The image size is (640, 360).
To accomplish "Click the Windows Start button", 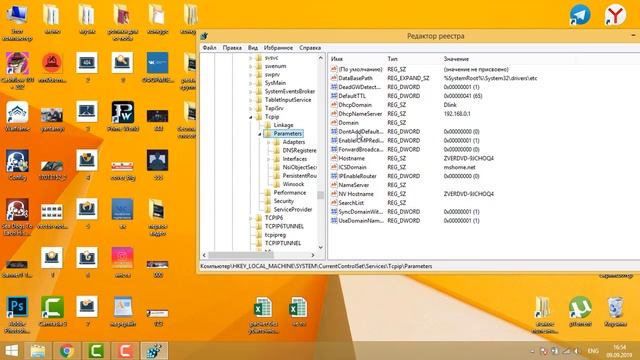I will (11, 351).
